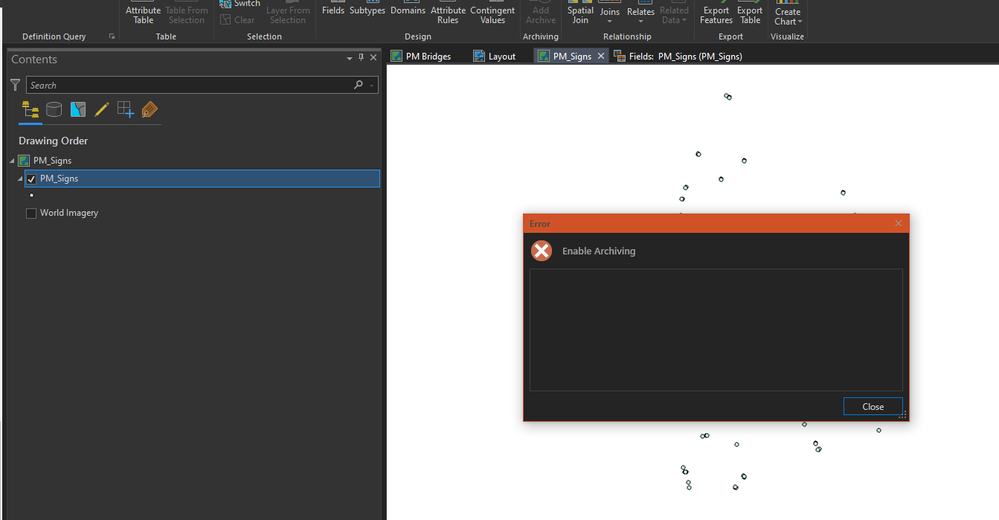Select the World Imagery layer name
The height and width of the screenshot is (520, 999).
(x=69, y=213)
